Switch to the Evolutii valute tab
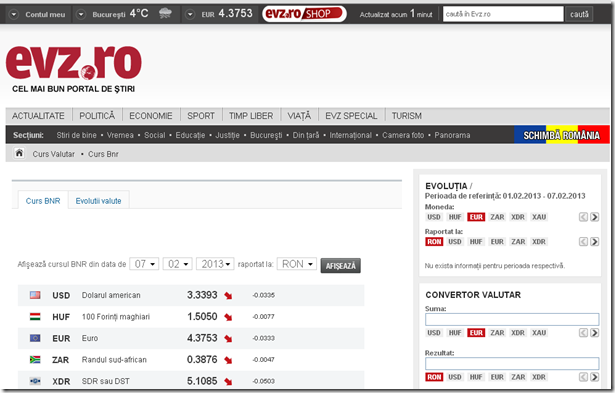Image resolution: width=615 pixels, height=393 pixels. 98,201
